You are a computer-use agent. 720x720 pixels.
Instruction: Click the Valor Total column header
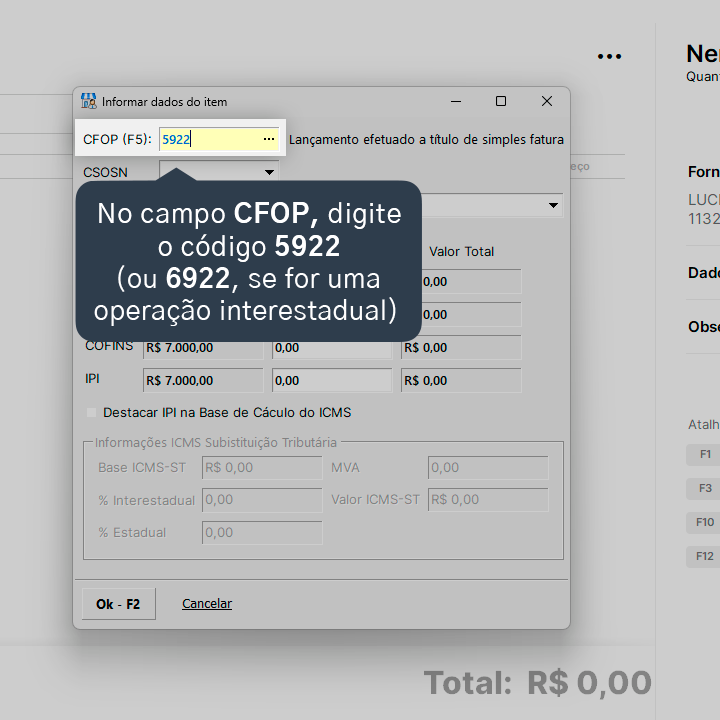[461, 252]
